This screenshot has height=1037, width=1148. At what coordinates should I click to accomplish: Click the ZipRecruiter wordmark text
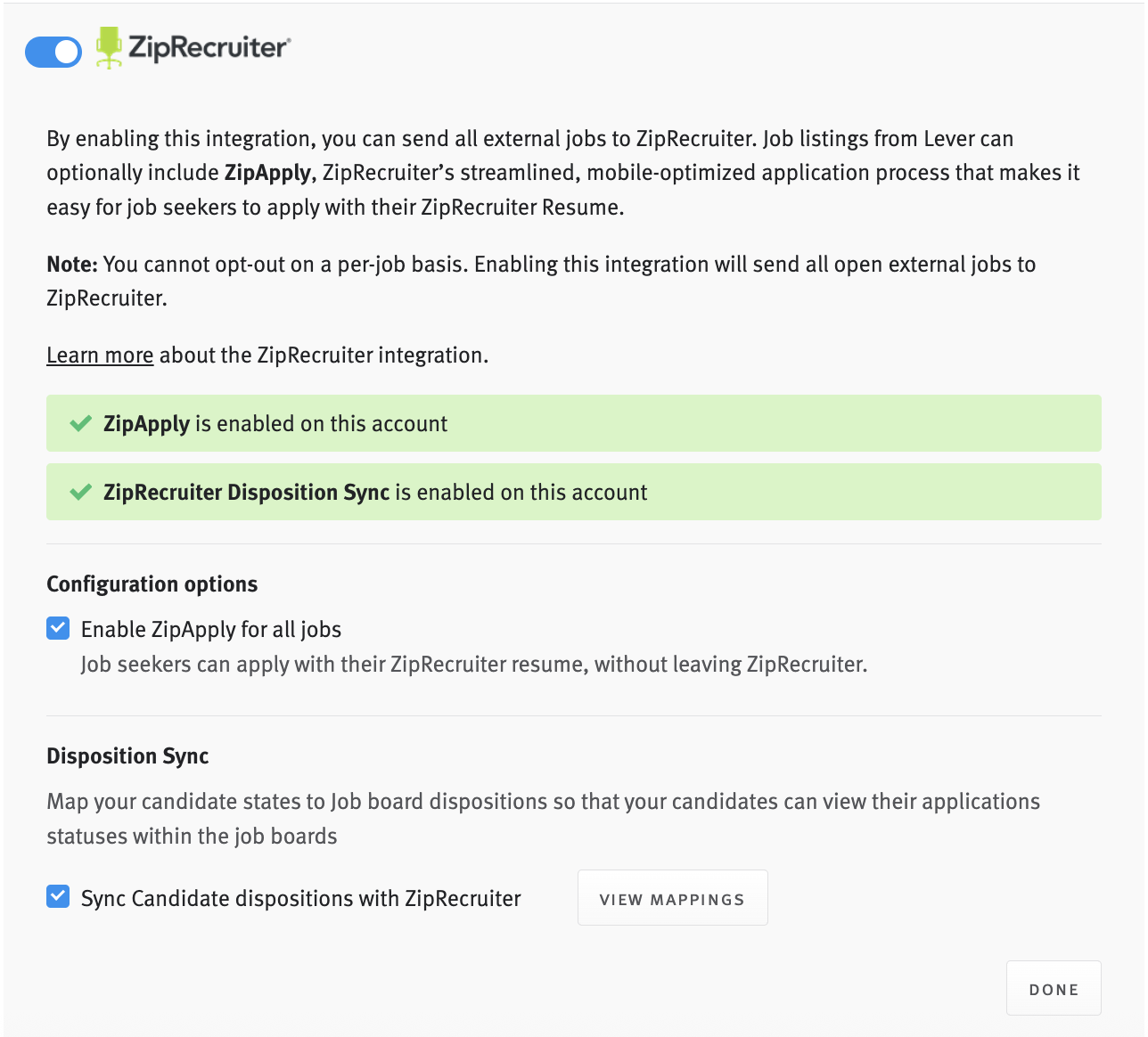(209, 47)
